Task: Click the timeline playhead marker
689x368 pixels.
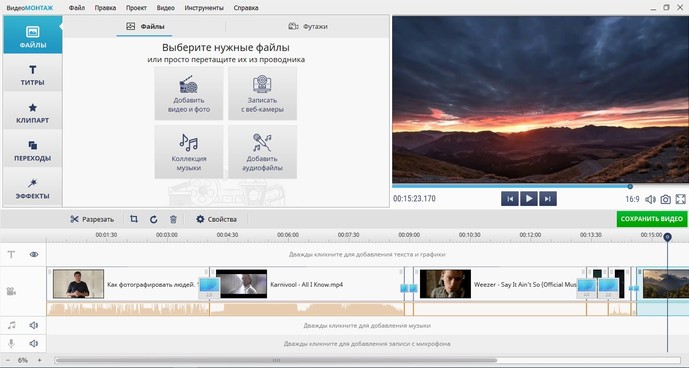Action: coord(667,237)
